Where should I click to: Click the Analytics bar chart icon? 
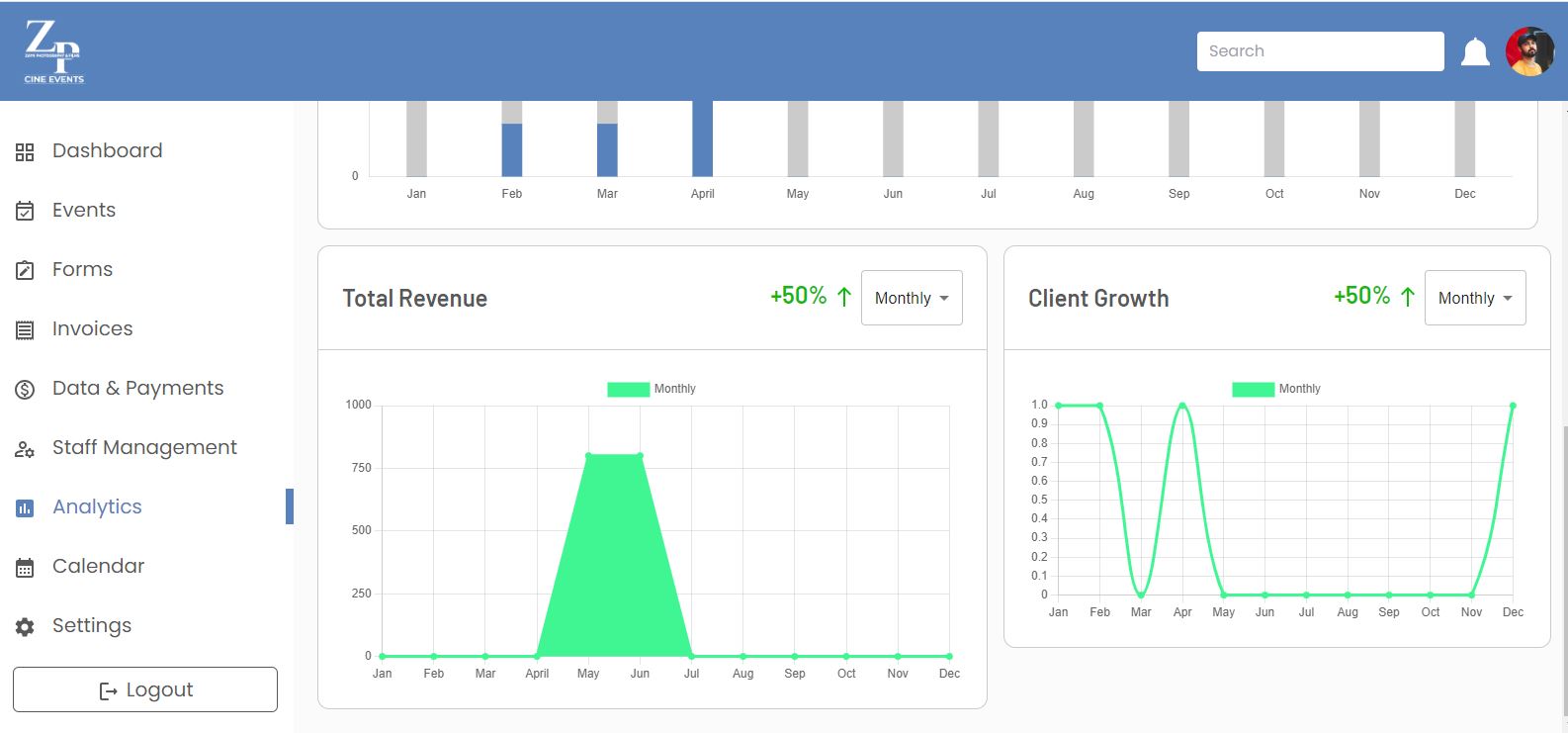tap(25, 507)
